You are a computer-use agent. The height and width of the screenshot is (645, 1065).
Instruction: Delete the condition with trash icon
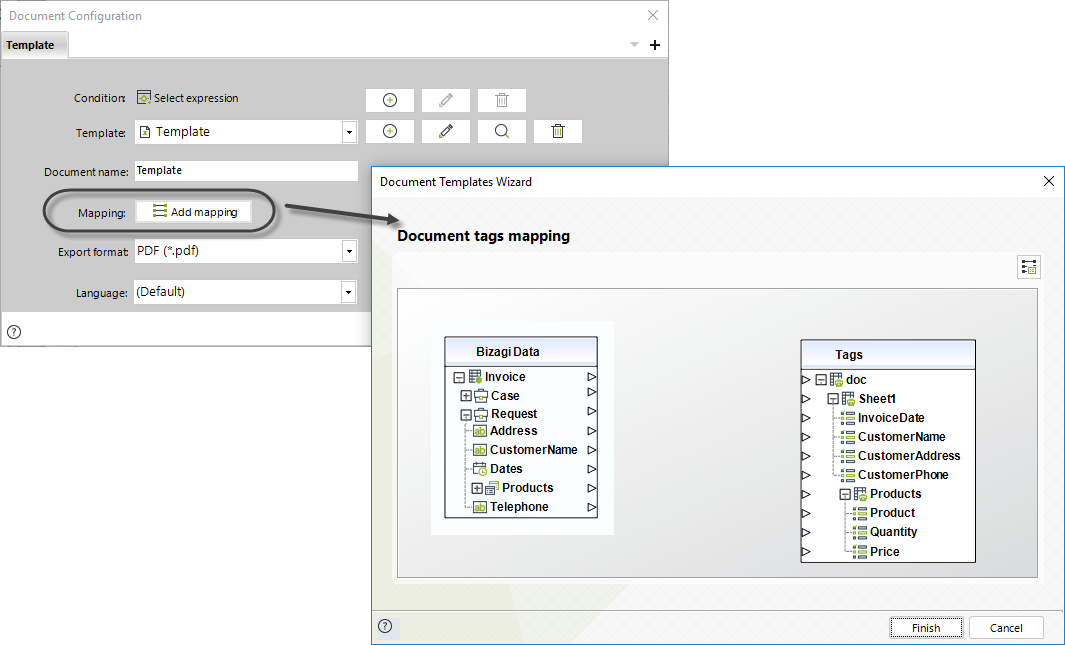(502, 100)
